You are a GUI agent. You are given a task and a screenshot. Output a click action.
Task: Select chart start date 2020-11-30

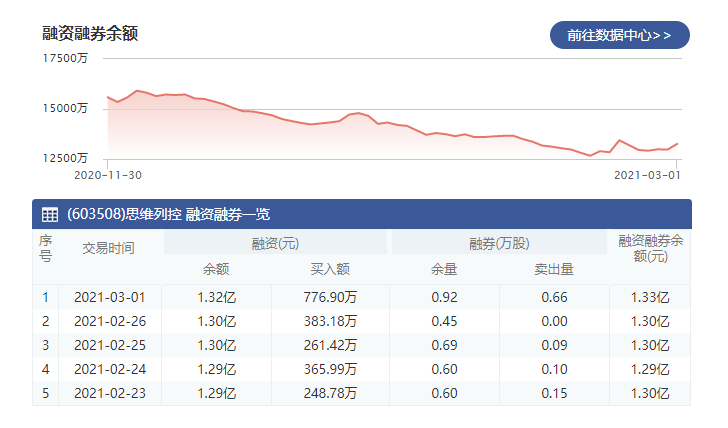(108, 175)
